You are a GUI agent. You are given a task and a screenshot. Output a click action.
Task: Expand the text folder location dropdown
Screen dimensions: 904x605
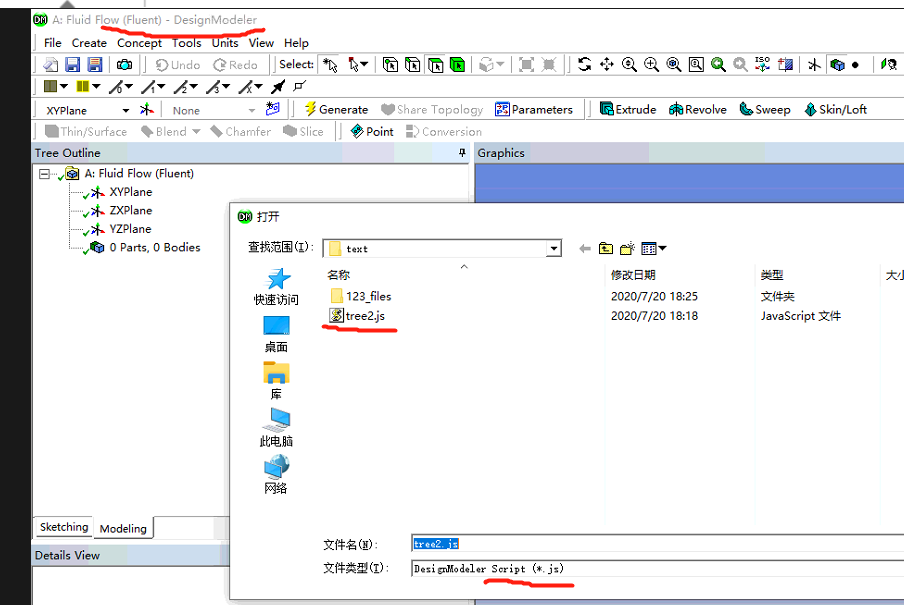(x=553, y=249)
